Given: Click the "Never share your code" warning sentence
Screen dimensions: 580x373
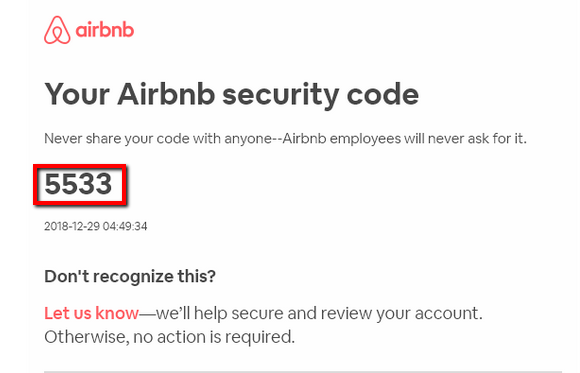Looking at the screenshot, I should pyautogui.click(x=285, y=139).
